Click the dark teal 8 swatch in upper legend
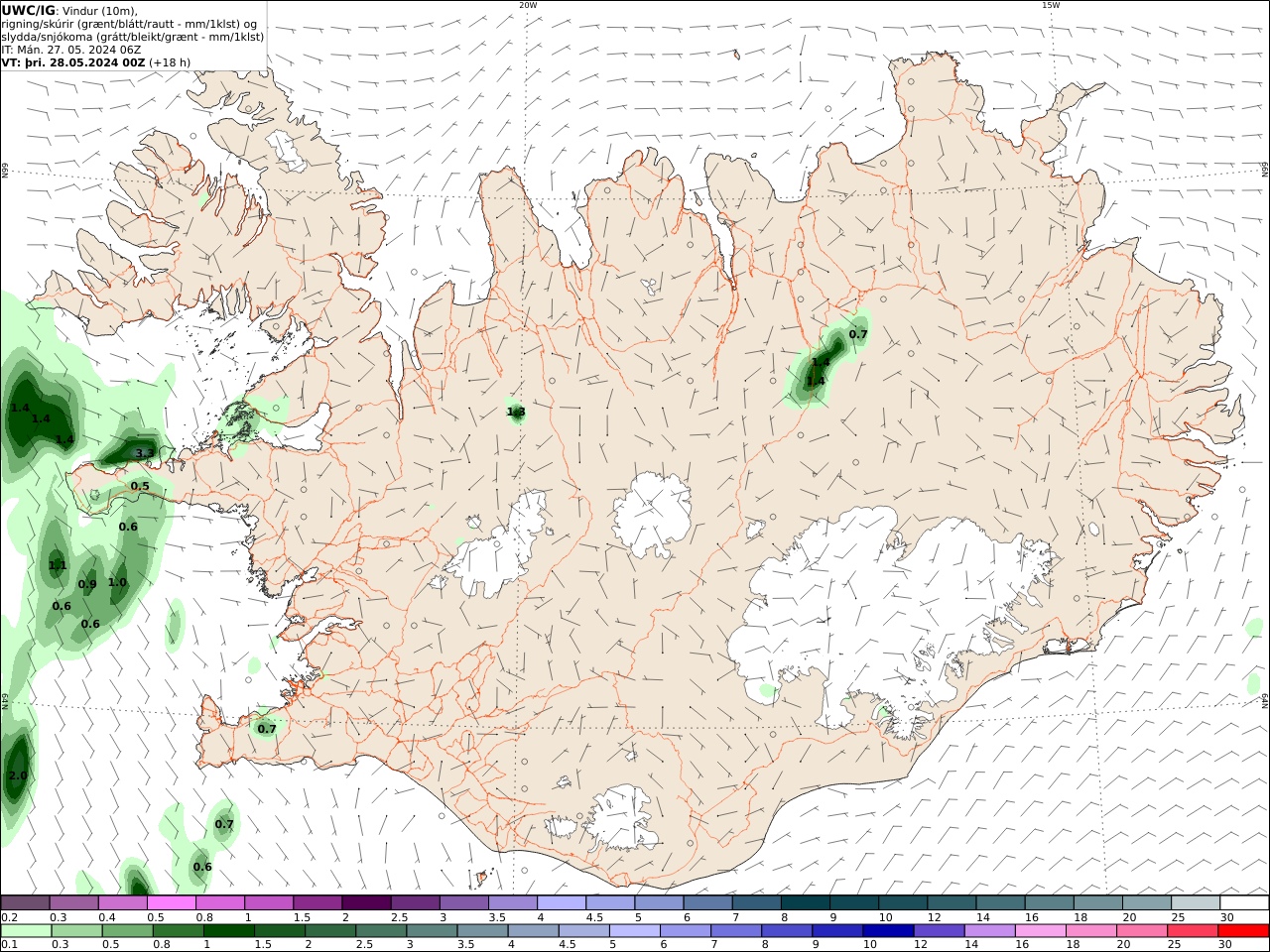This screenshot has width=1270, height=952. 804,902
